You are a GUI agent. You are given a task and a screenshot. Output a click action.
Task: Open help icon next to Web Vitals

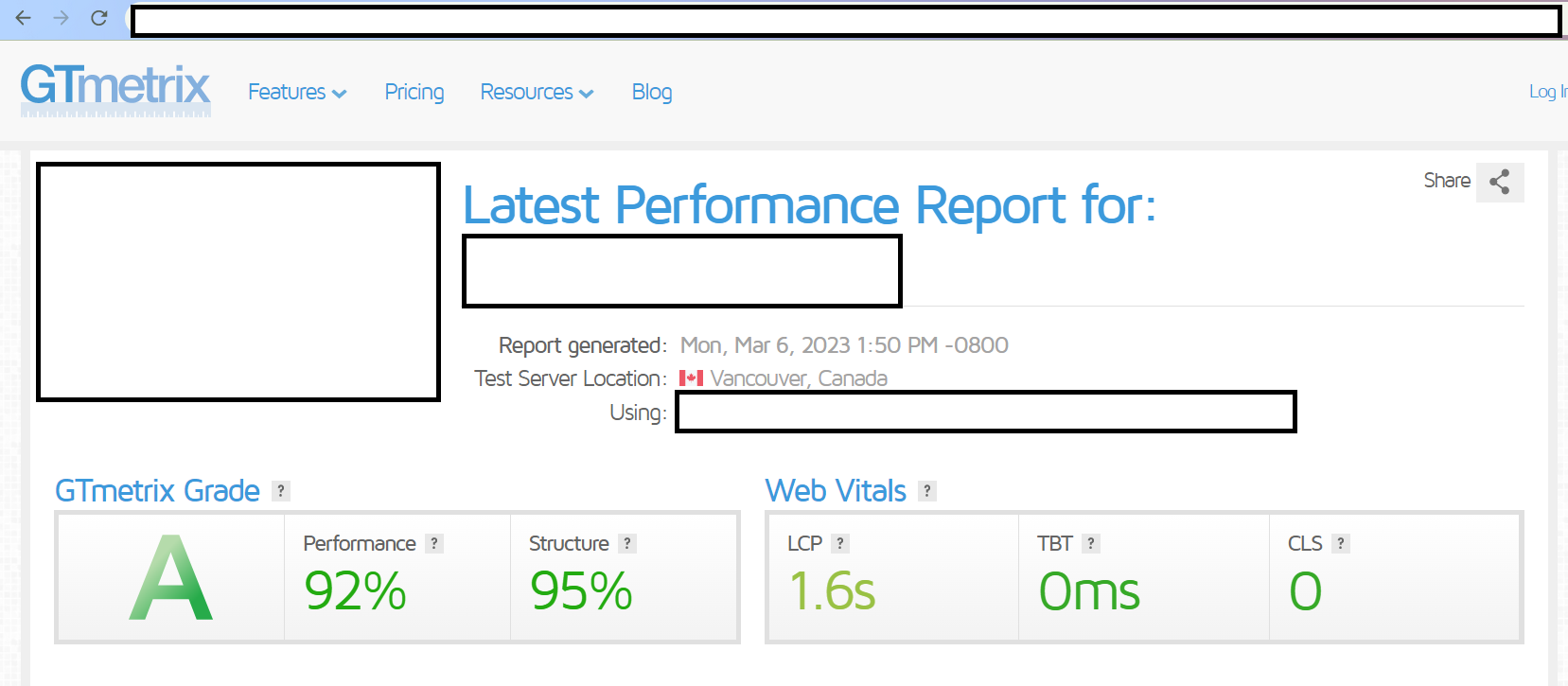point(927,490)
